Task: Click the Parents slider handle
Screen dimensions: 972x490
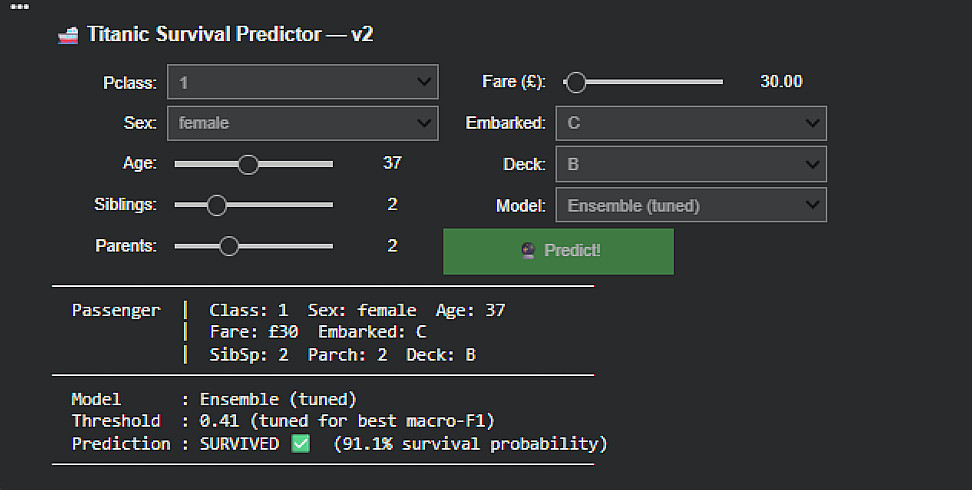Action: [x=229, y=246]
